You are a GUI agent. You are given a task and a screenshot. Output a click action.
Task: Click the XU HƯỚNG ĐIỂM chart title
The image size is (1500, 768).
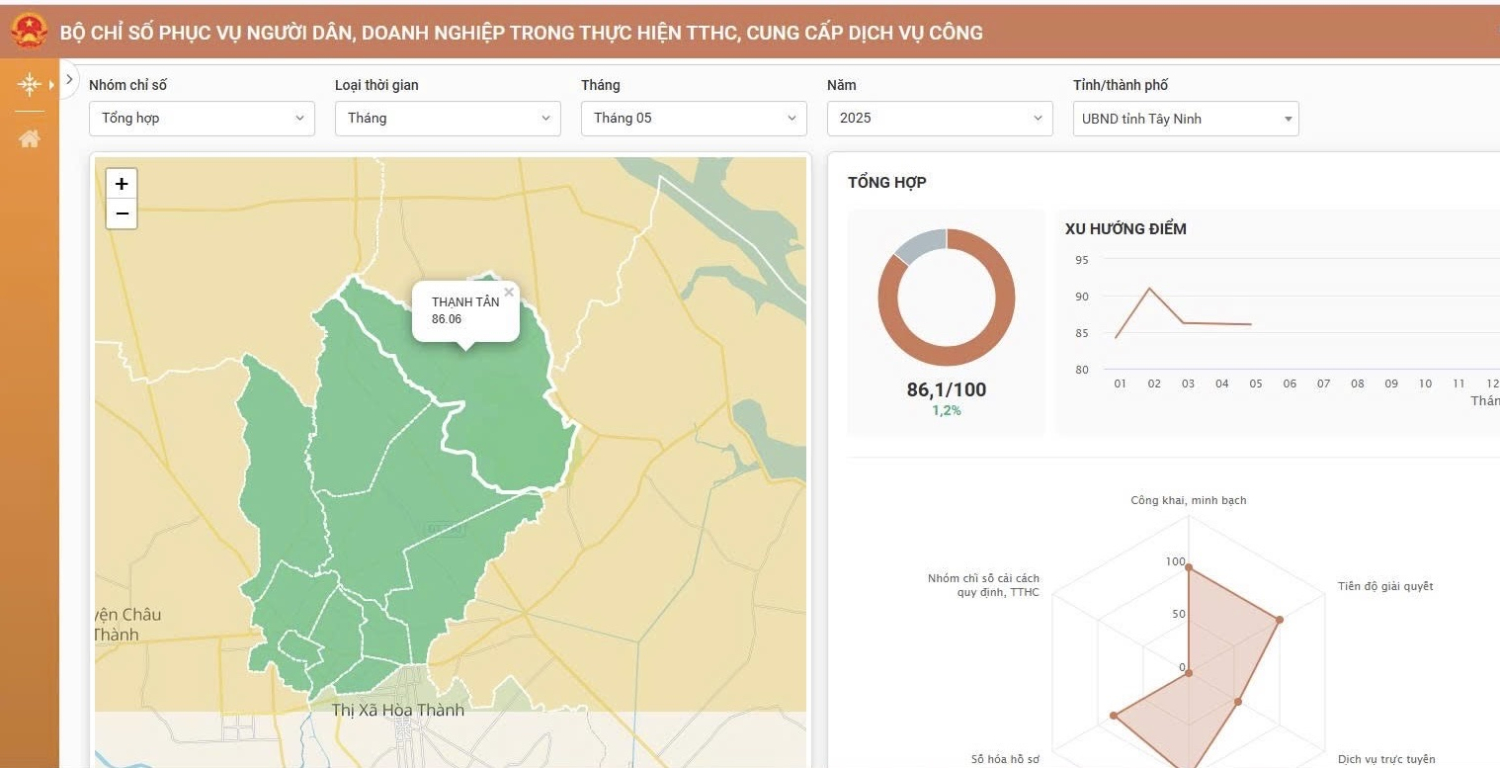coord(1126,229)
